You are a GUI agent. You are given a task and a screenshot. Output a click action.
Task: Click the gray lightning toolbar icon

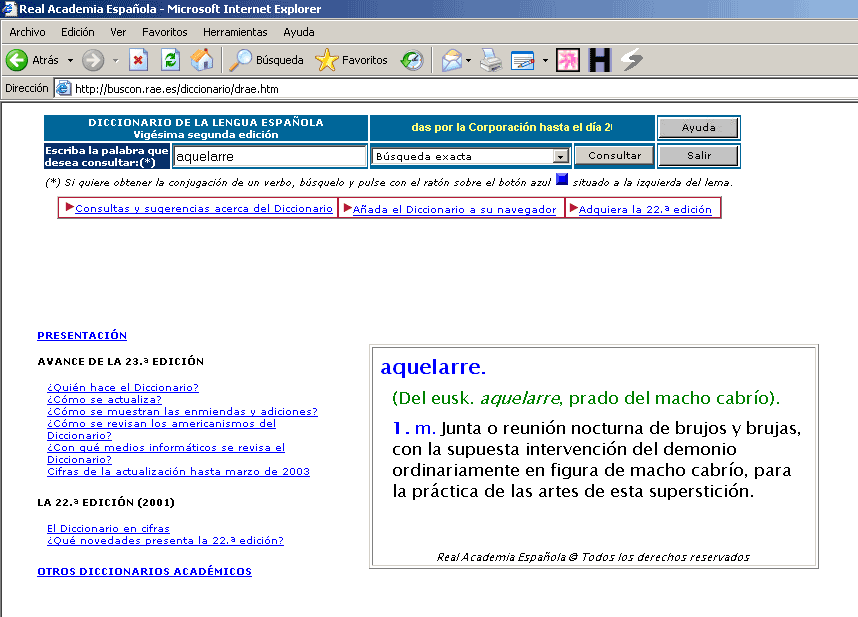[x=632, y=60]
